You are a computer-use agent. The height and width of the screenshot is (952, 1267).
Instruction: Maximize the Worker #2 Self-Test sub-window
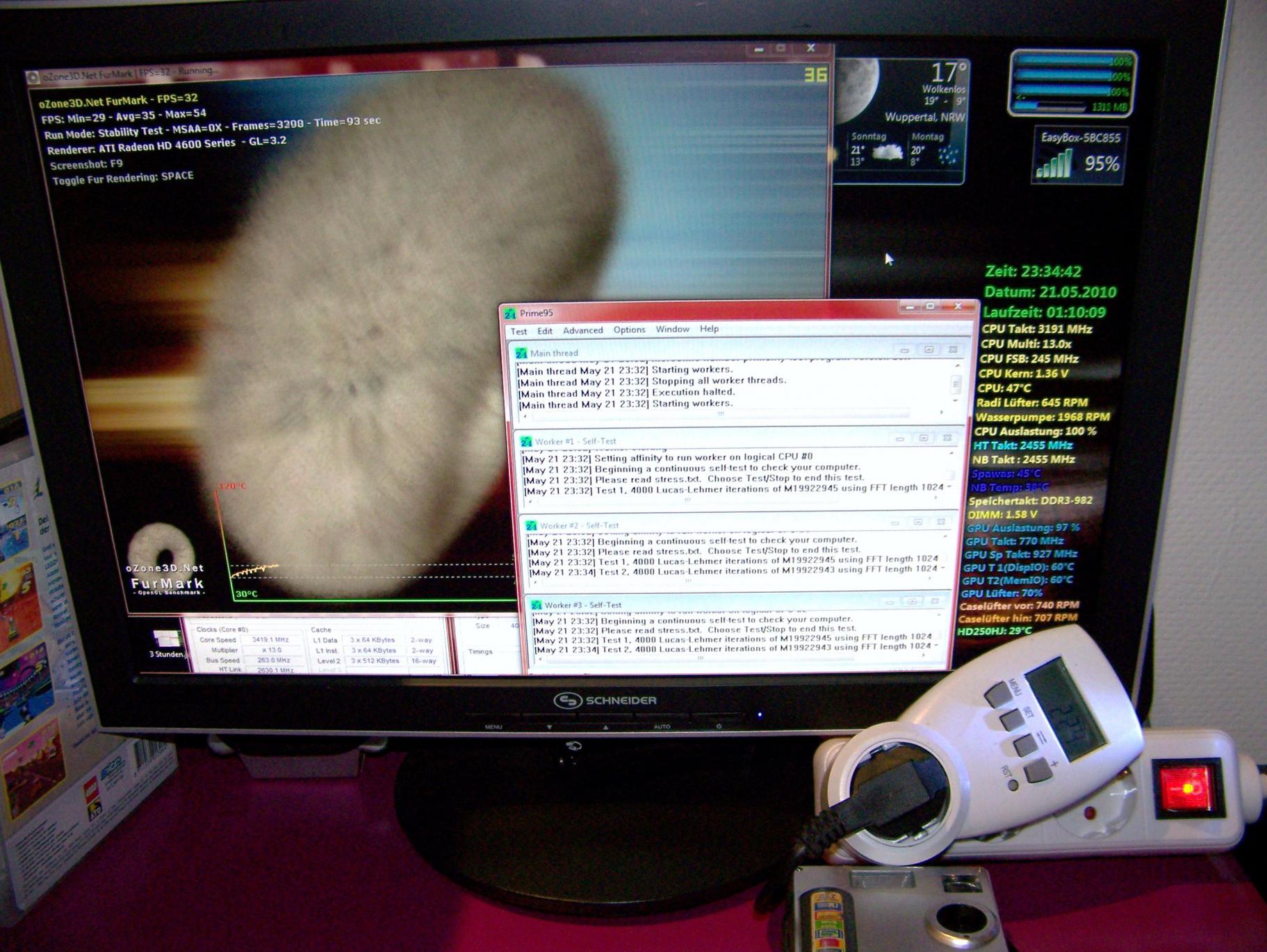tap(917, 522)
